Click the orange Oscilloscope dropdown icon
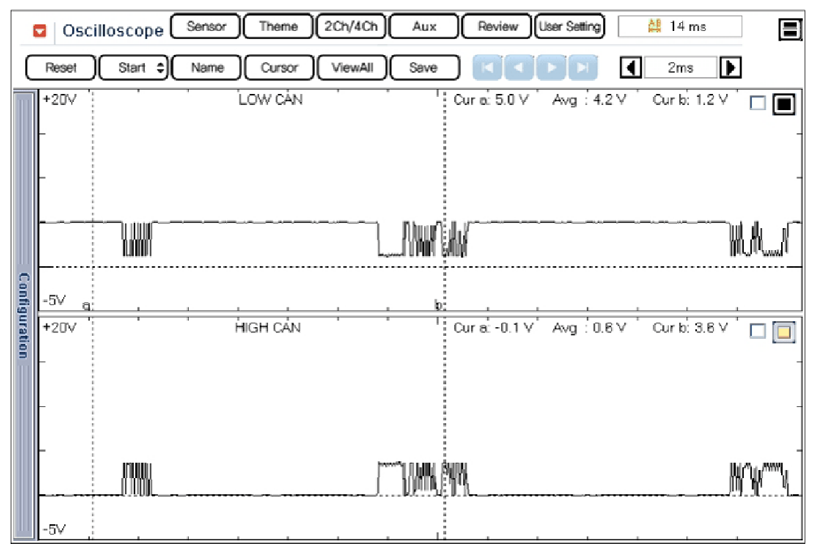 tap(40, 30)
